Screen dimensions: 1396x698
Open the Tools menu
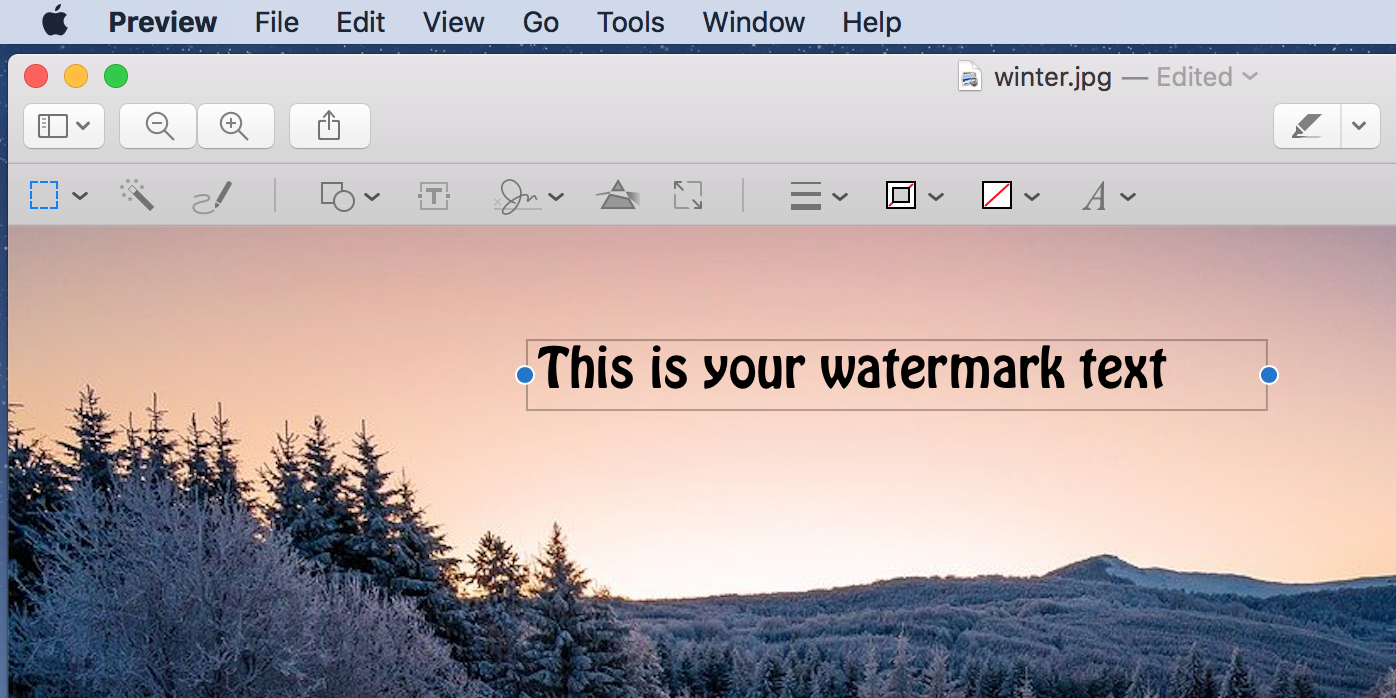[630, 22]
